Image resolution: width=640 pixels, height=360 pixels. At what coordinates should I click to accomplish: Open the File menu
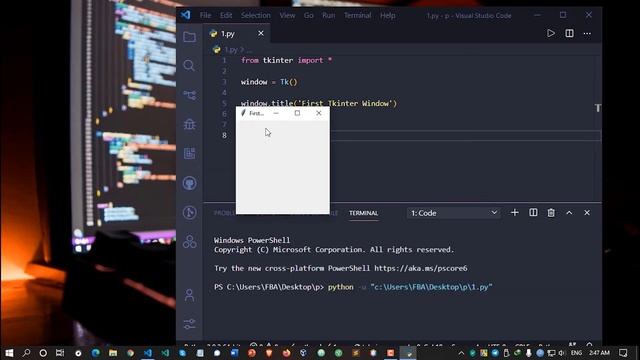coord(205,16)
